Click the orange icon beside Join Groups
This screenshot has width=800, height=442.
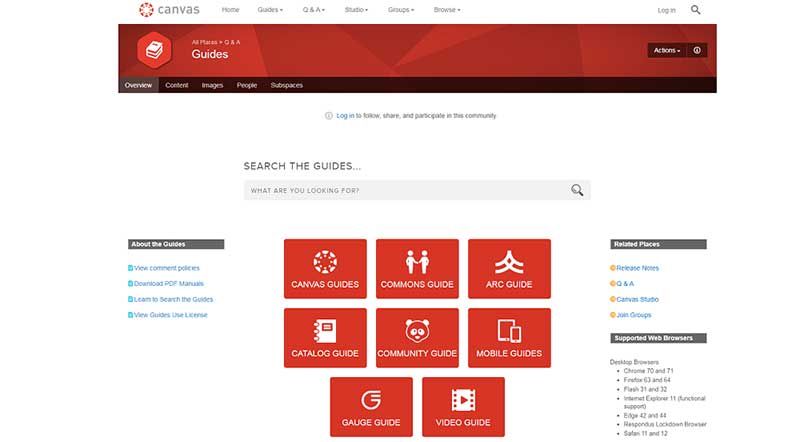(x=613, y=315)
